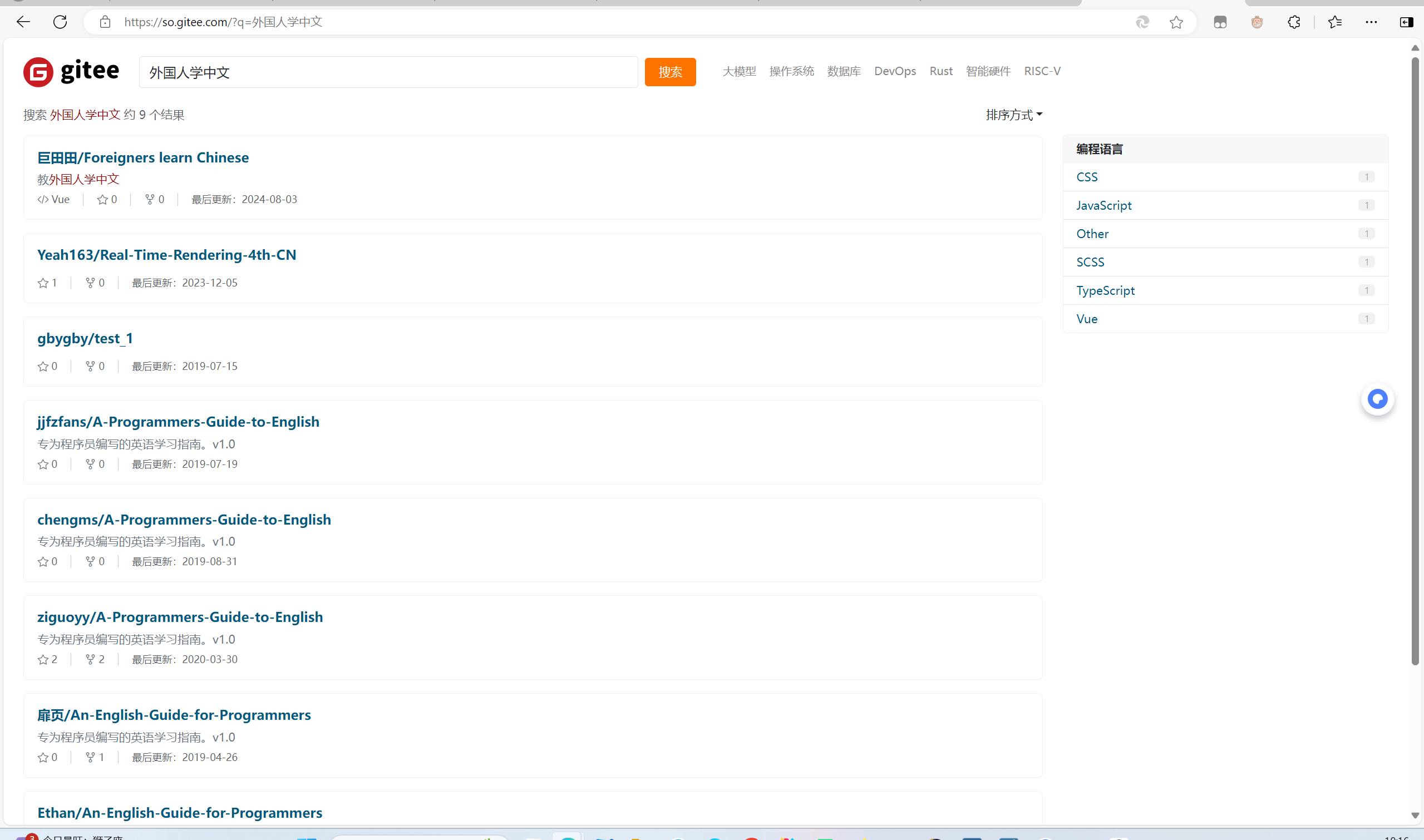Click fork icon on ziguoyy repository result
The height and width of the screenshot is (840, 1424).
(90, 659)
